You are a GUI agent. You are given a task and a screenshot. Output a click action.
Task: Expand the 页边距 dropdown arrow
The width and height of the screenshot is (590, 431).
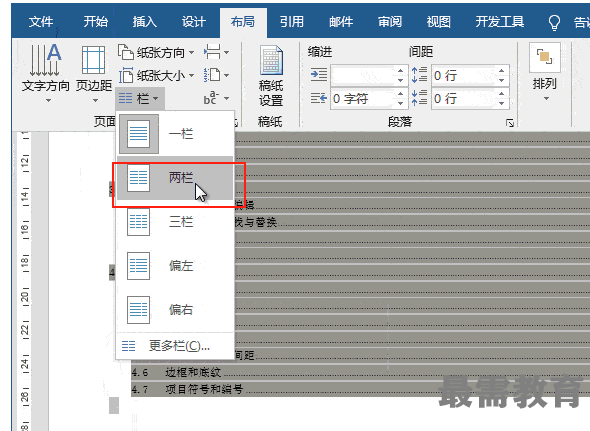pos(96,100)
